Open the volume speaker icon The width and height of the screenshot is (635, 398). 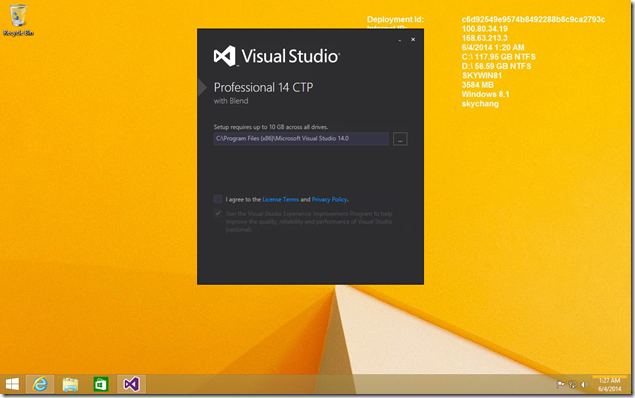point(584,385)
